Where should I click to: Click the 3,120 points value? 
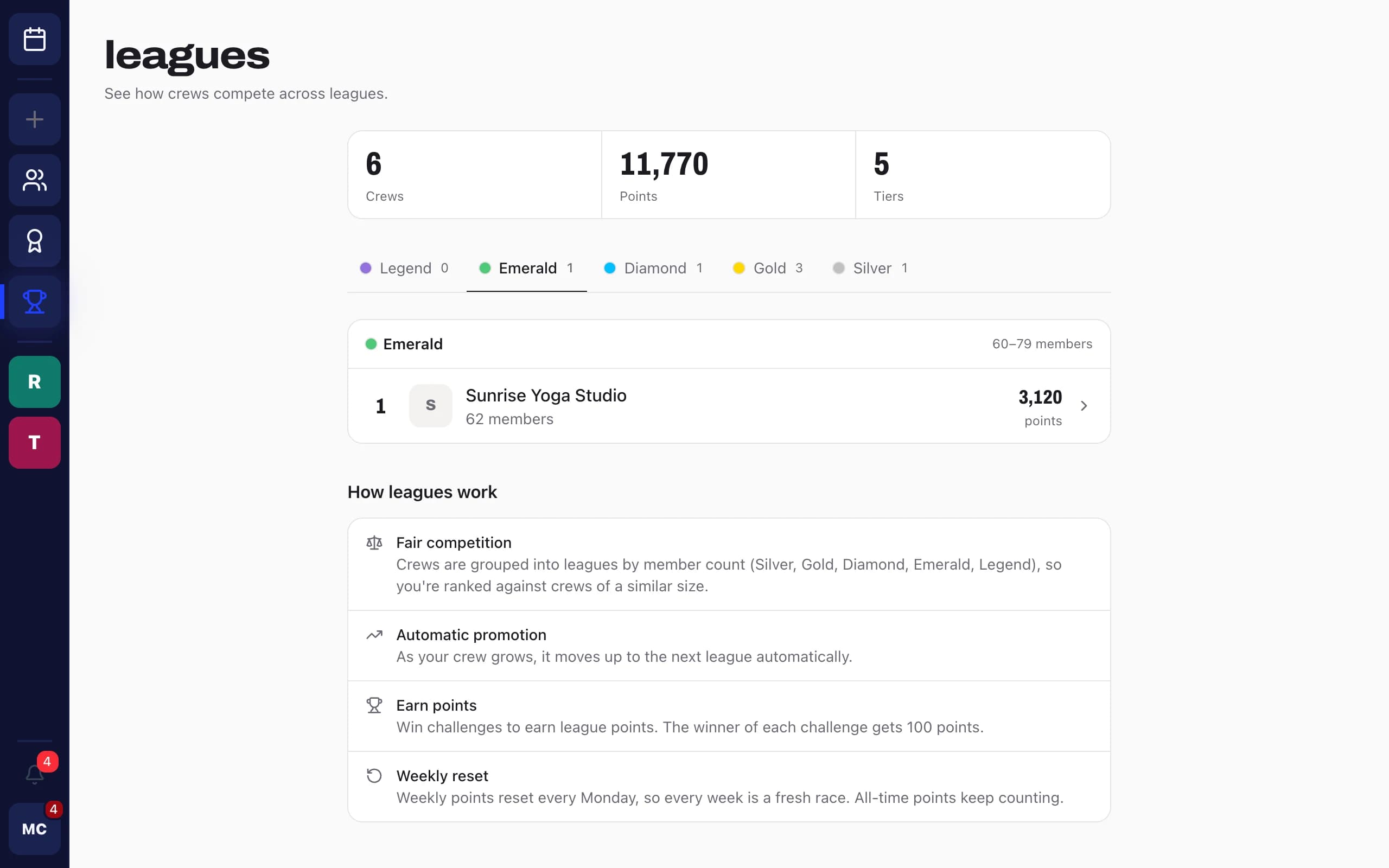(1040, 397)
